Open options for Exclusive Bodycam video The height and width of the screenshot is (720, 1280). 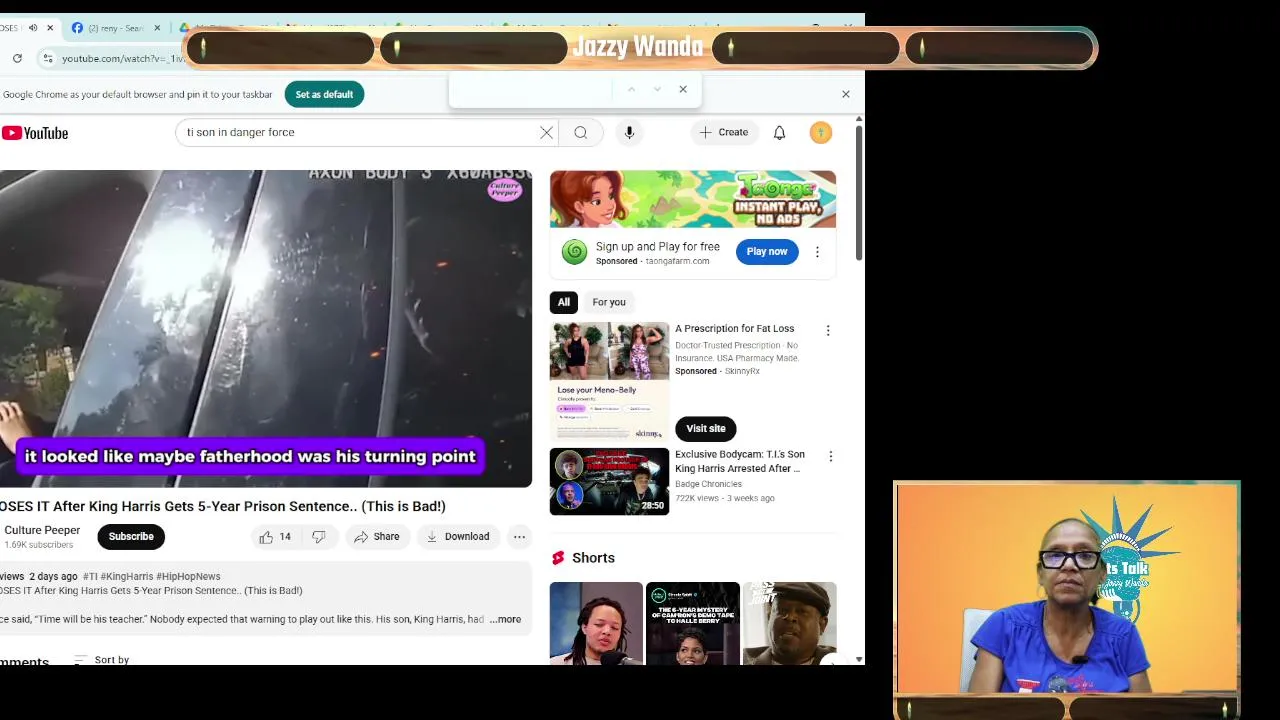829,456
